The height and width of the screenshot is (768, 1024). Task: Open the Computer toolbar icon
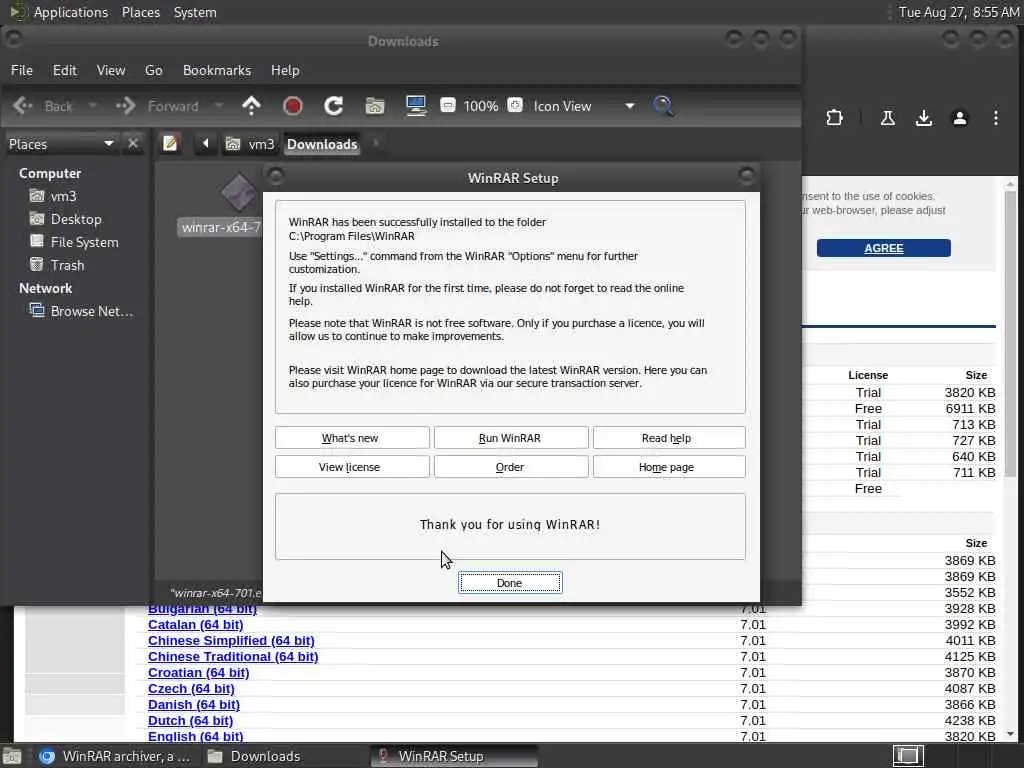click(x=416, y=106)
